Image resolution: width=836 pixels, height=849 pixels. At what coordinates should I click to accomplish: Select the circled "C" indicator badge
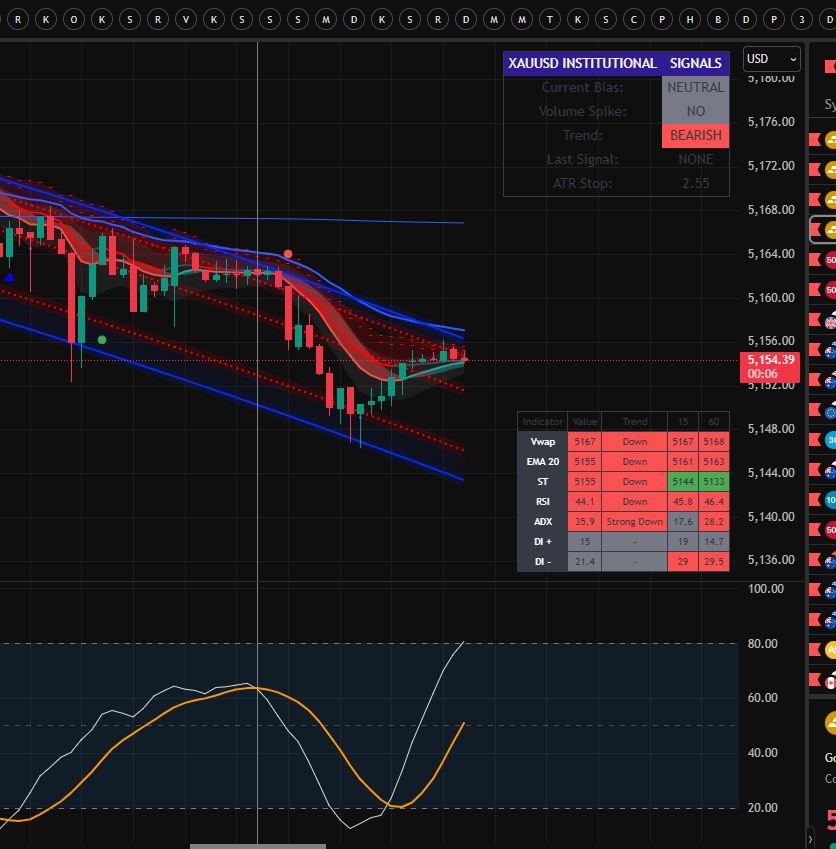click(634, 19)
